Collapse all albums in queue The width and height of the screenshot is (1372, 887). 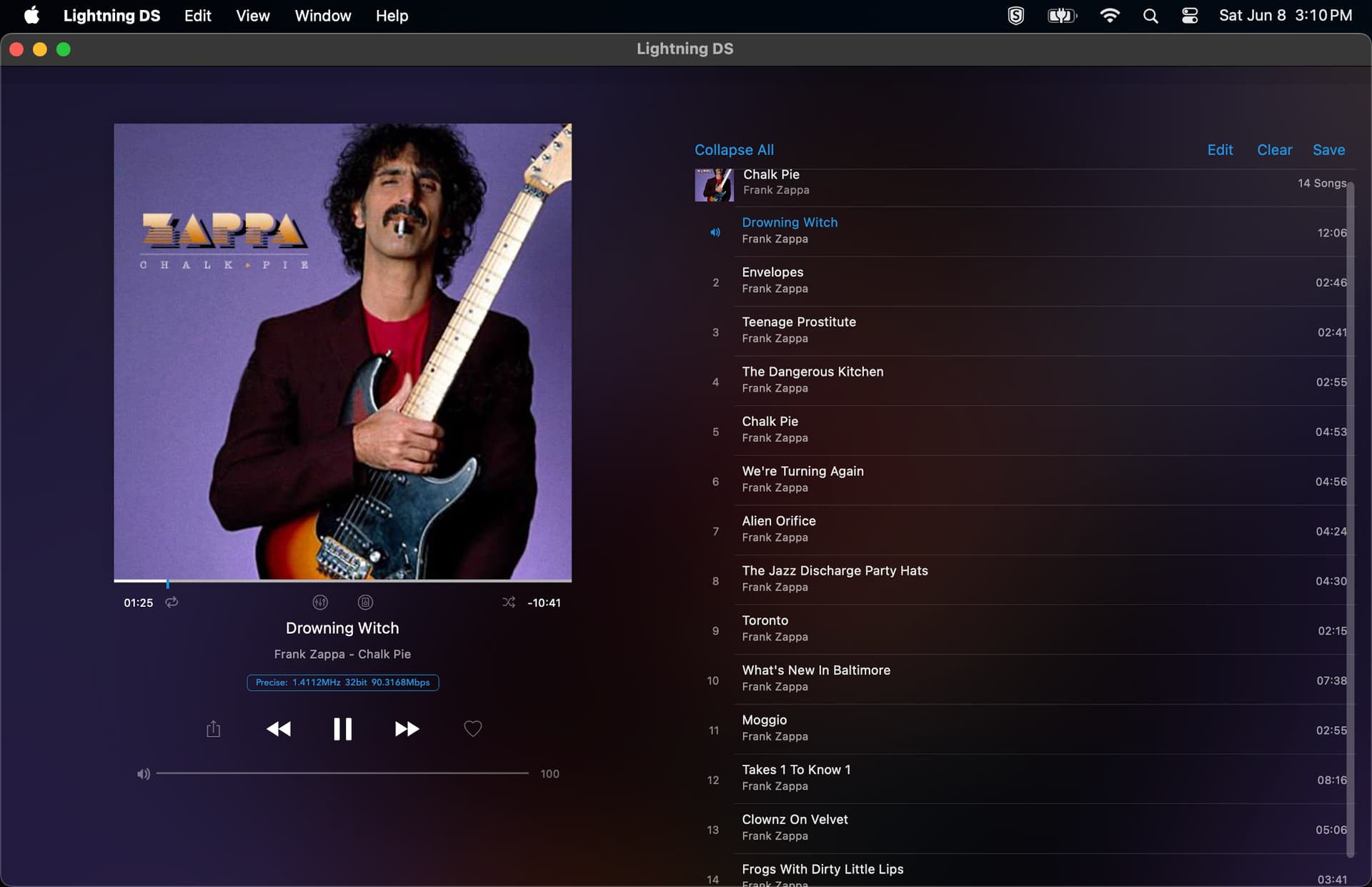click(734, 150)
